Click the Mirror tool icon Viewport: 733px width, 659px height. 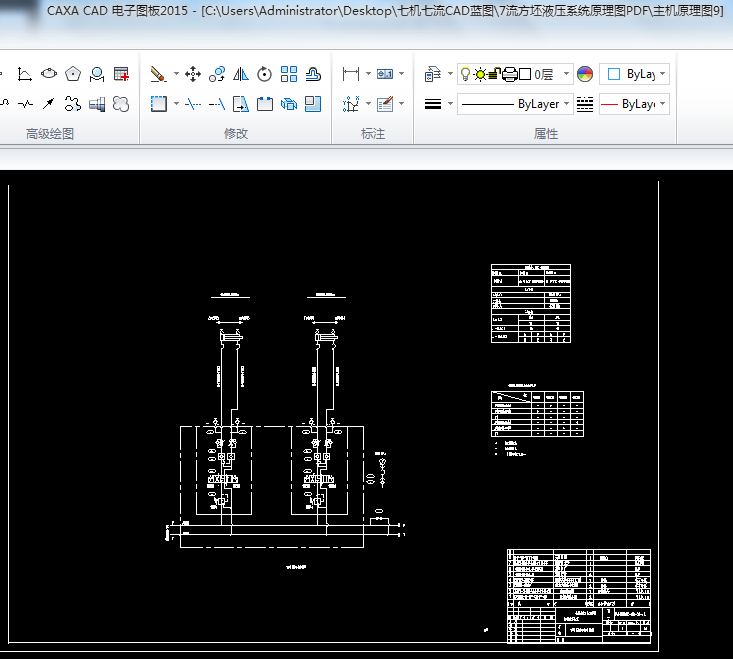(241, 74)
